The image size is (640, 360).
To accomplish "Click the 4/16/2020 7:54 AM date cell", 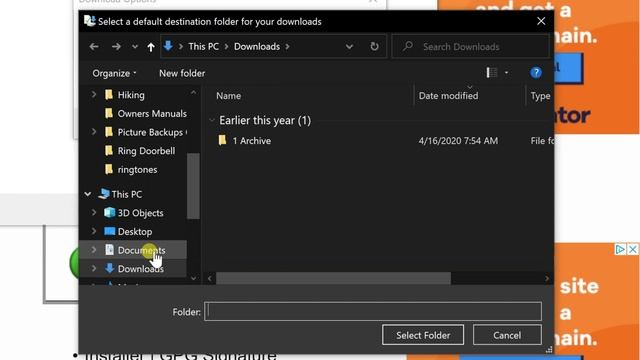I will [x=458, y=141].
